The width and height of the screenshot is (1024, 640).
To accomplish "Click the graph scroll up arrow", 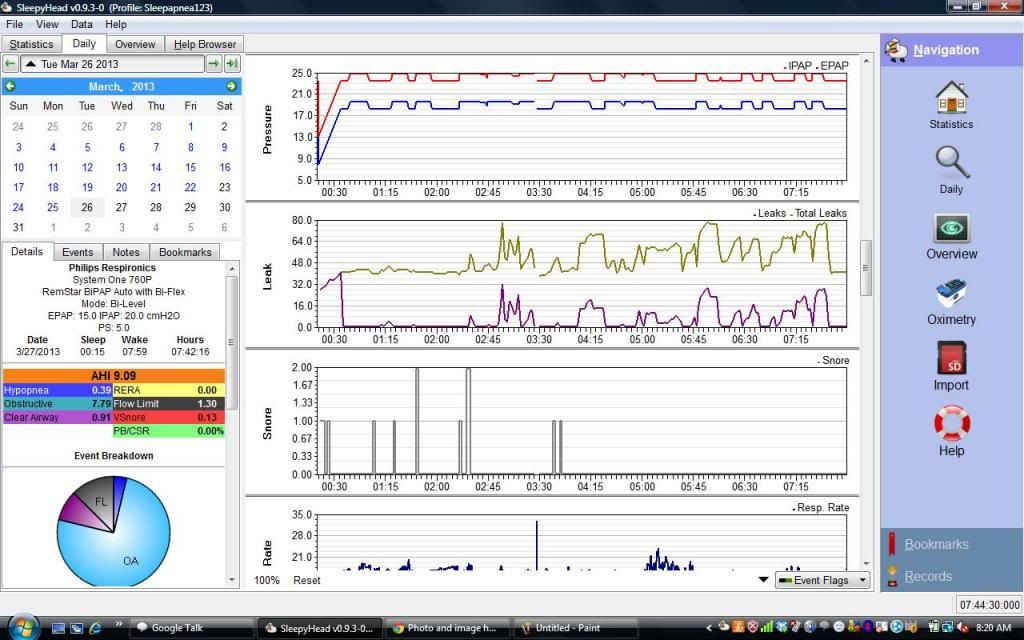I will 866,61.
